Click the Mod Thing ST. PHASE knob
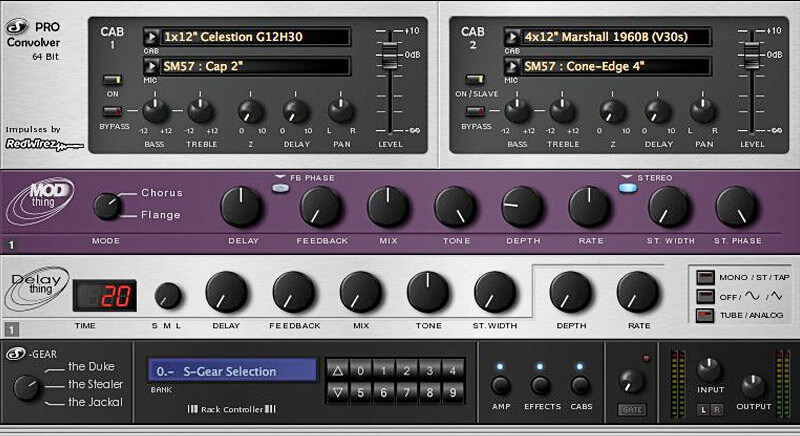Image resolution: width=800 pixels, height=436 pixels. point(736,207)
